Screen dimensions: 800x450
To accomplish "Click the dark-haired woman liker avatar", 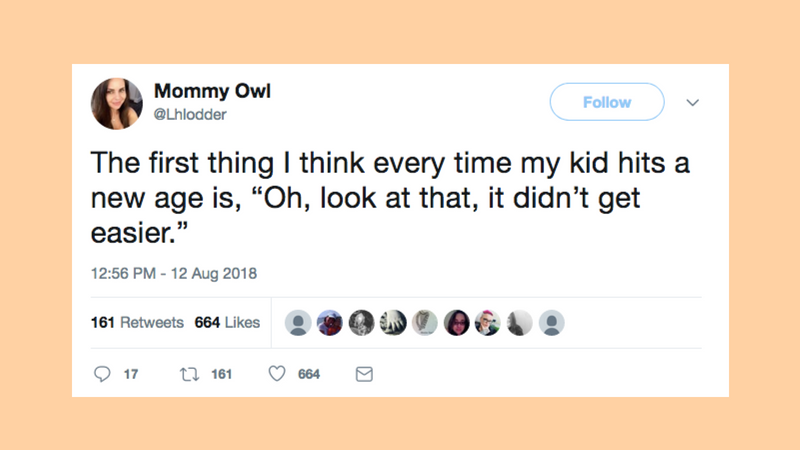I will click(457, 322).
